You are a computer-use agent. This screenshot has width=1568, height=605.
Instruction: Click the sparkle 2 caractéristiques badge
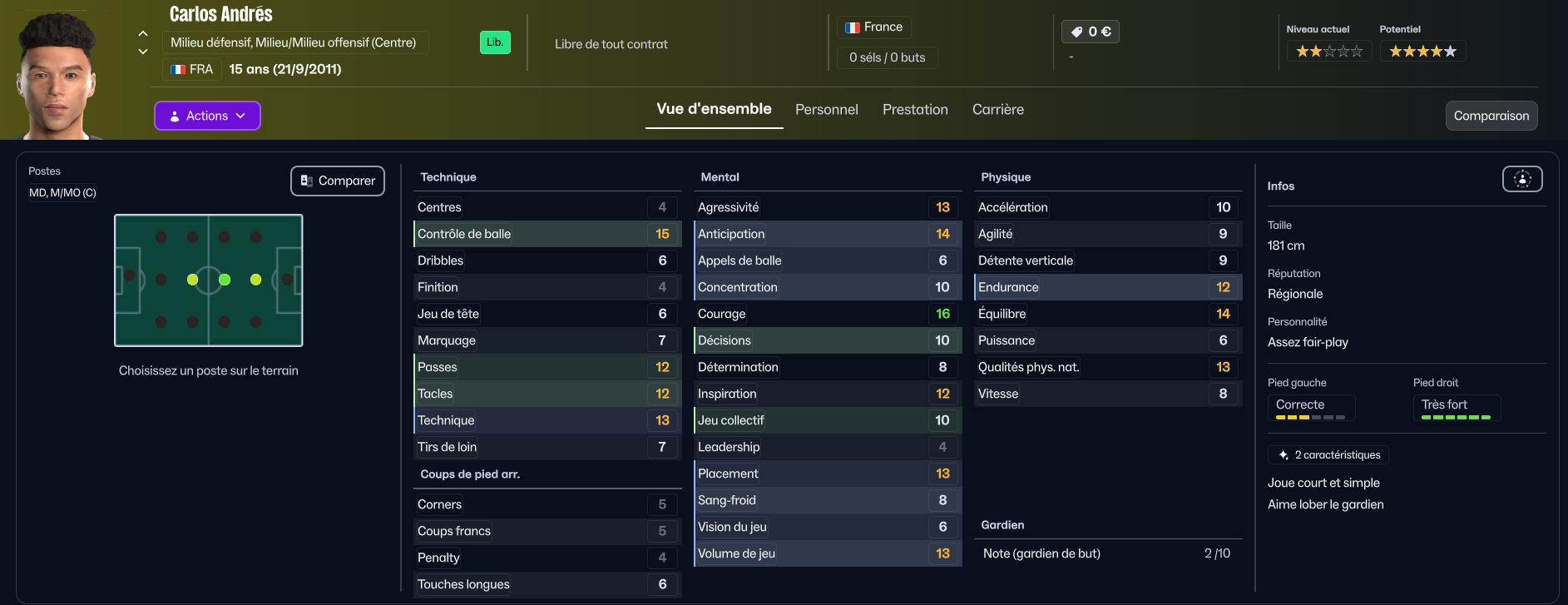point(1328,455)
